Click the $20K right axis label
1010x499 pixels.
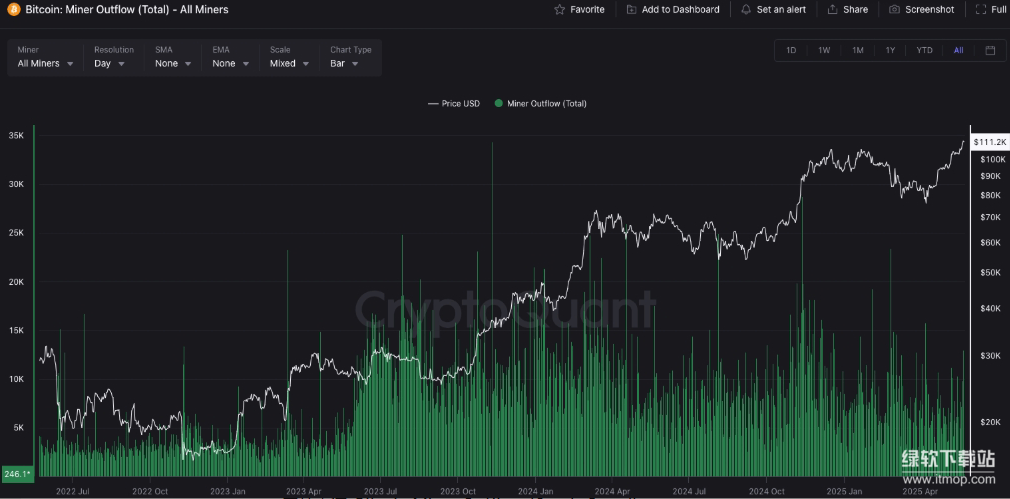(991, 422)
